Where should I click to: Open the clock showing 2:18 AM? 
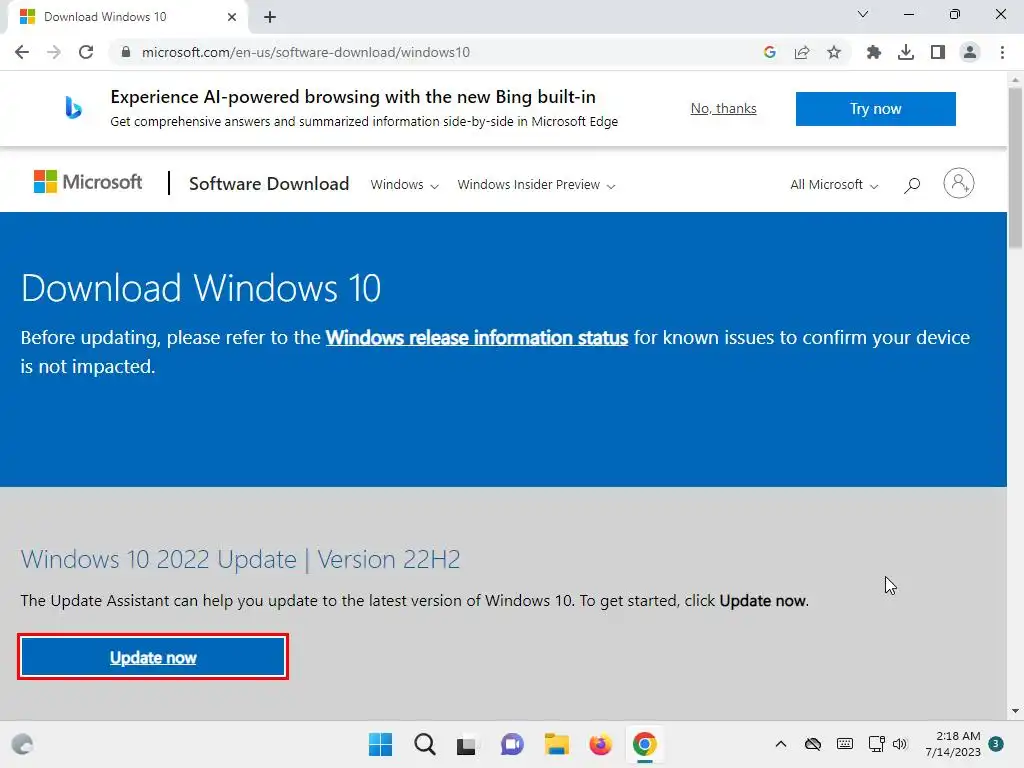click(x=953, y=744)
